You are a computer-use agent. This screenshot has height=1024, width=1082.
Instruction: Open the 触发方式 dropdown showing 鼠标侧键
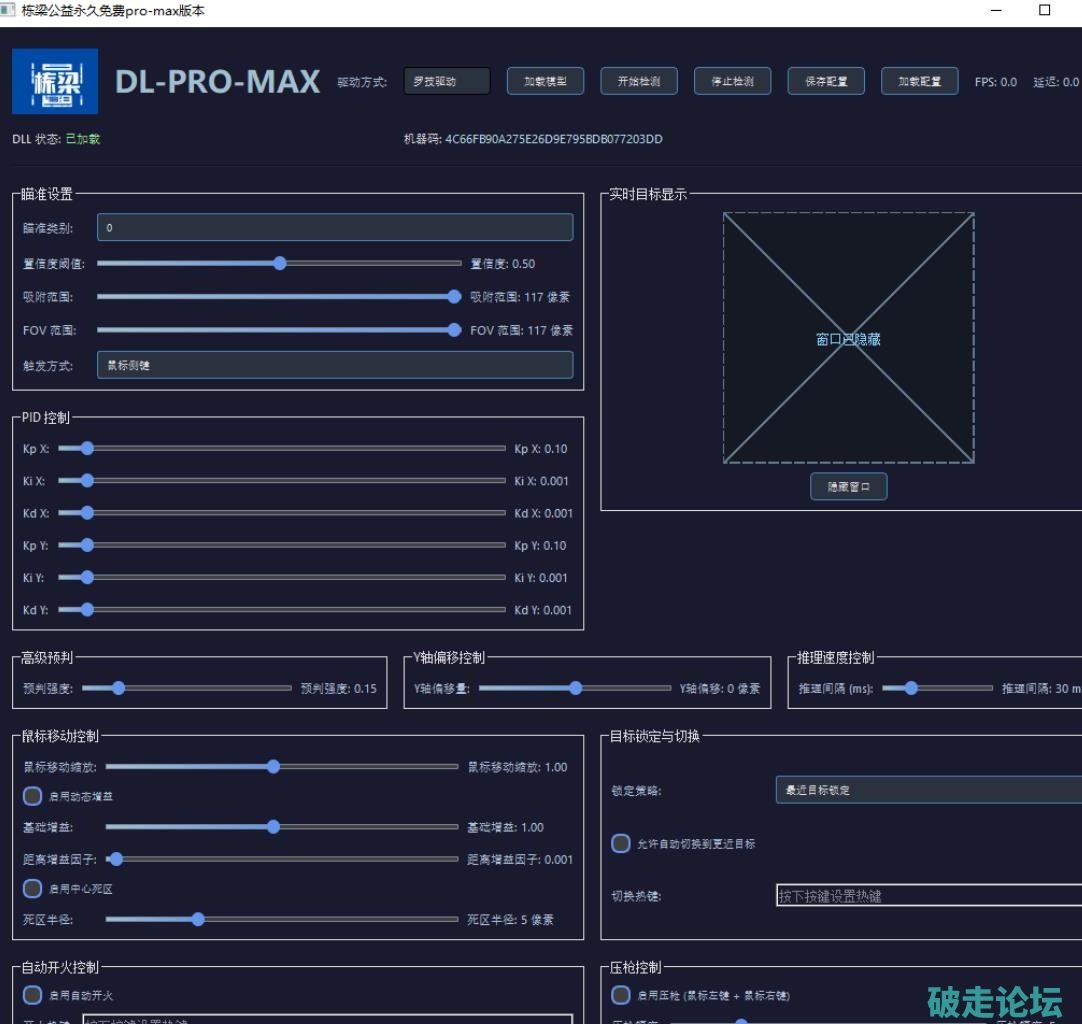point(335,365)
